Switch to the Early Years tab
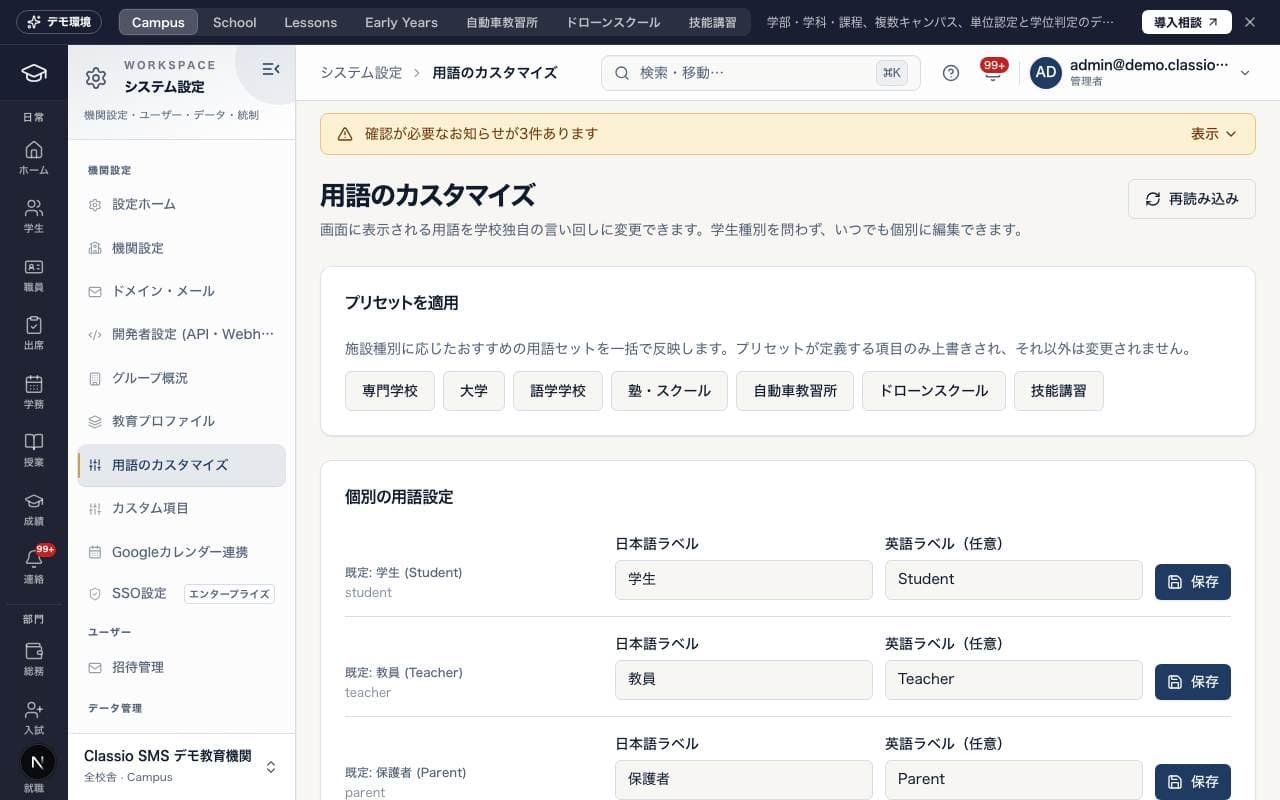Screen dimensions: 1280x800 point(401,22)
